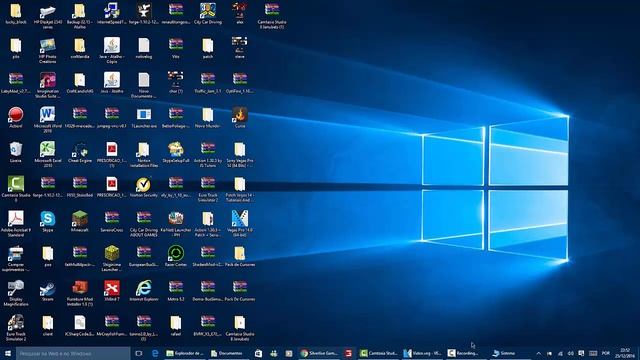The image size is (640, 360).
Task: Click the taskbar search box
Action: point(73,353)
